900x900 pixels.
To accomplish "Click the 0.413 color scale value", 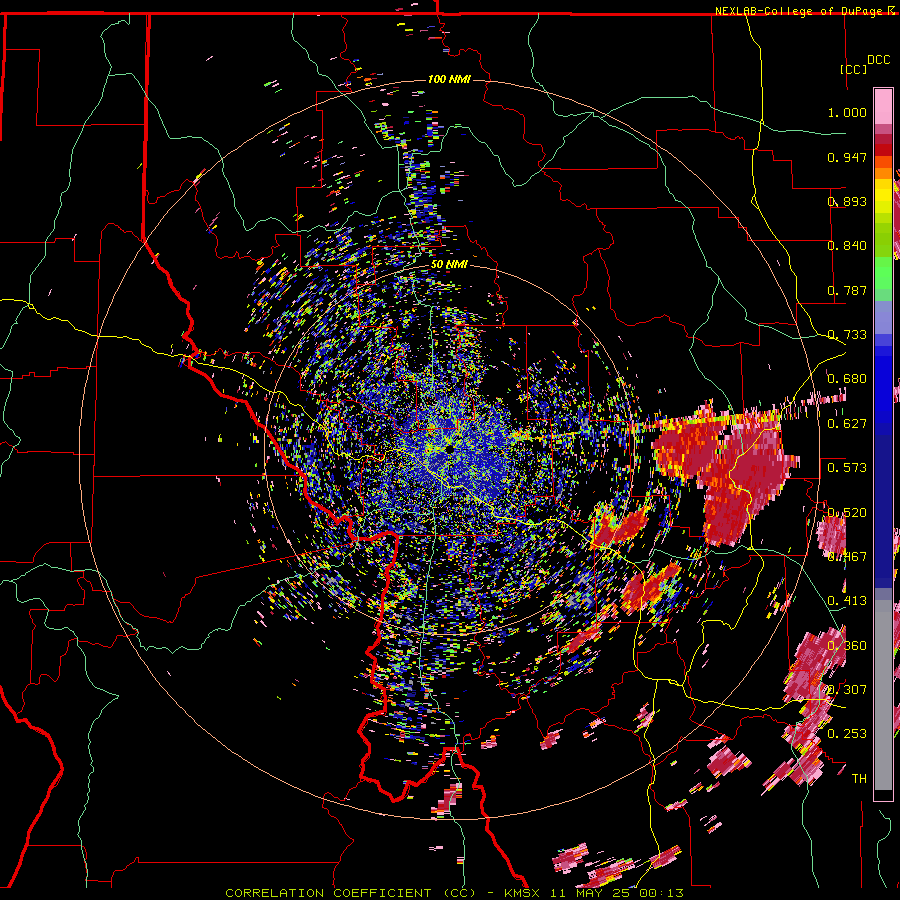I will (847, 601).
